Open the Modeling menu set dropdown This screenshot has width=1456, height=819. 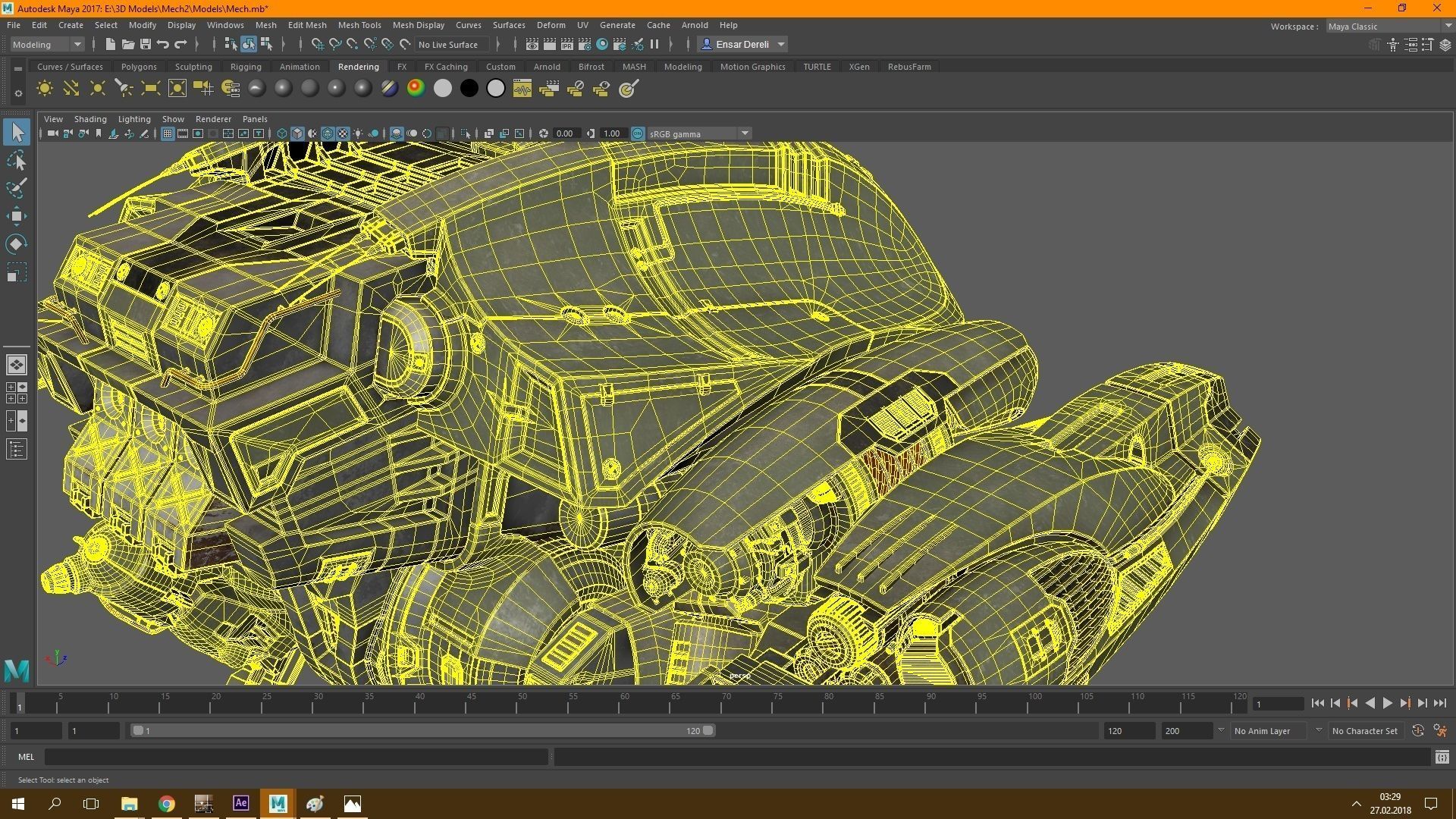(x=47, y=45)
